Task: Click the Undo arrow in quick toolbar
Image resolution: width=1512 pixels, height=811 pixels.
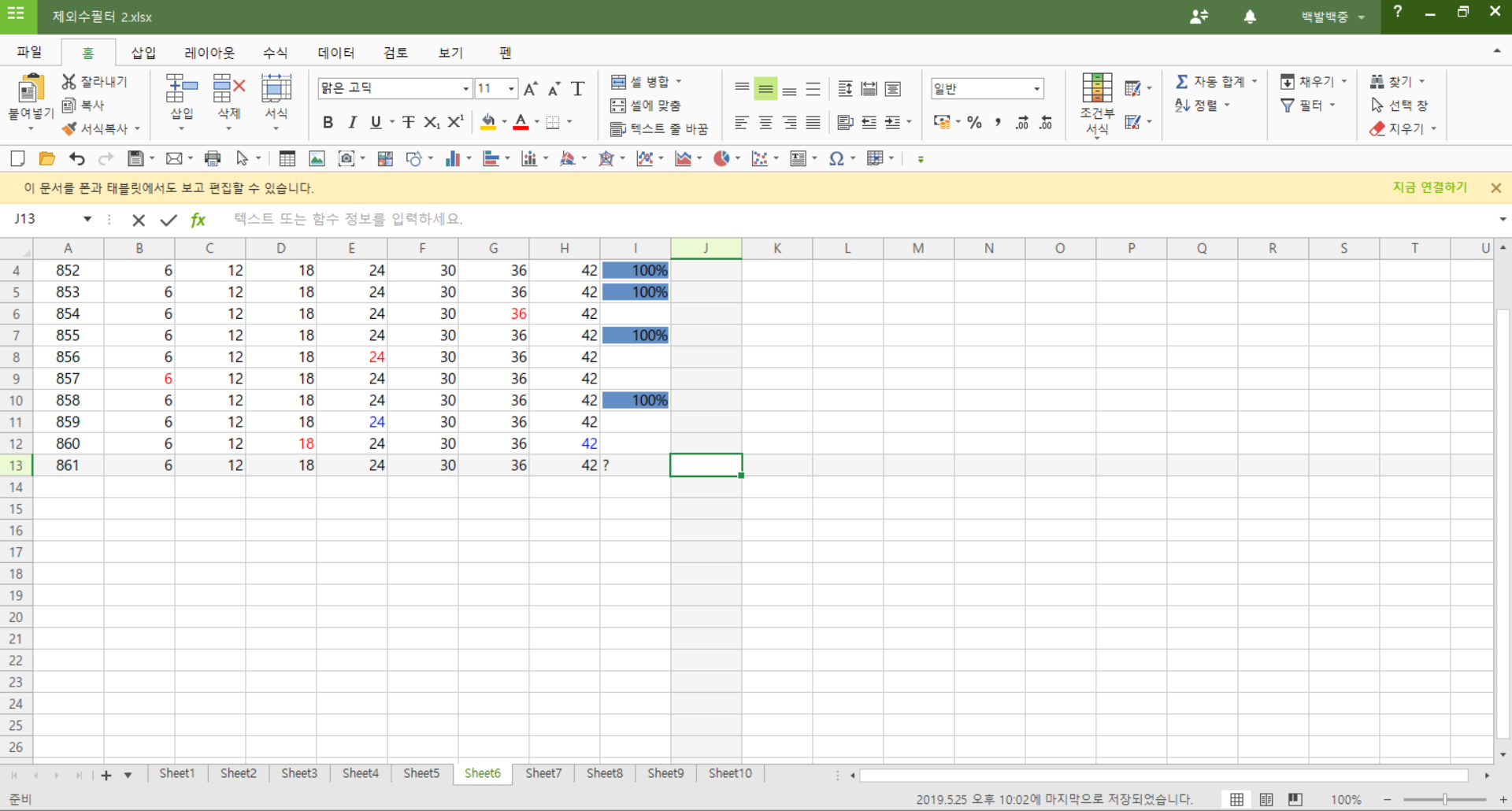Action: click(76, 159)
